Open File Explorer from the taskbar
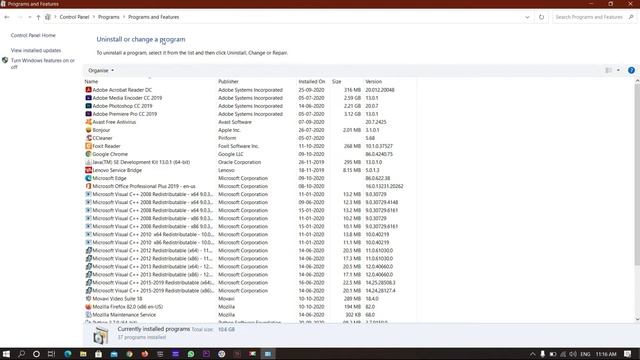640x360 pixels. tap(83, 354)
